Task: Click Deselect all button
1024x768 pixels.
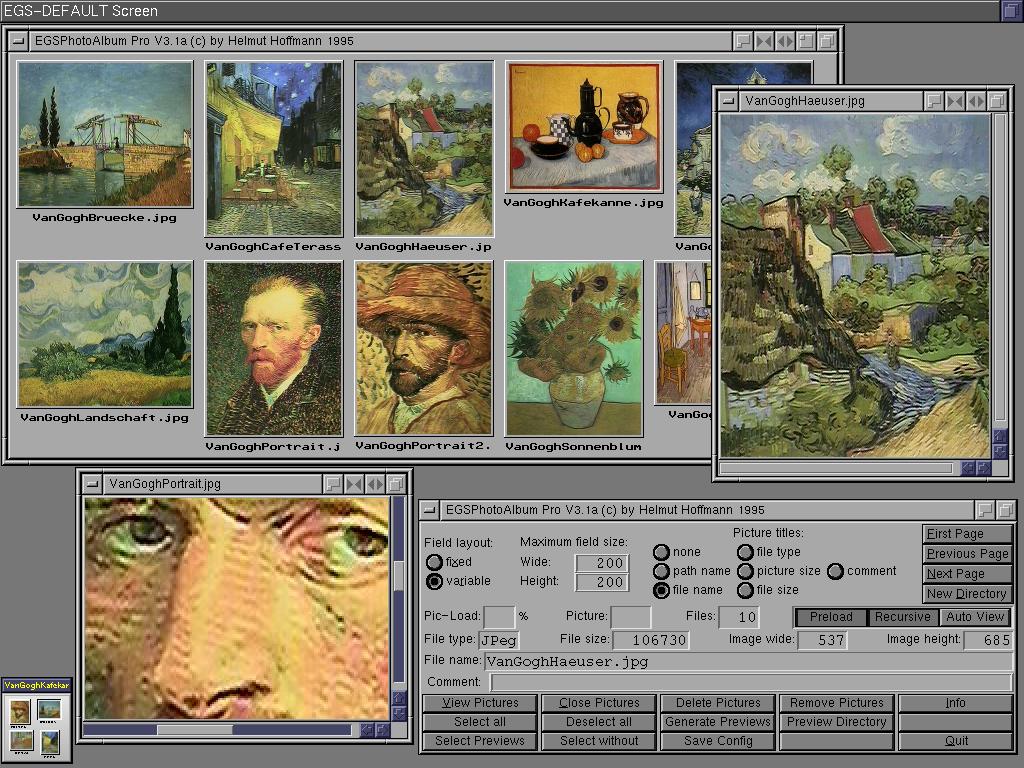Action: pos(599,722)
